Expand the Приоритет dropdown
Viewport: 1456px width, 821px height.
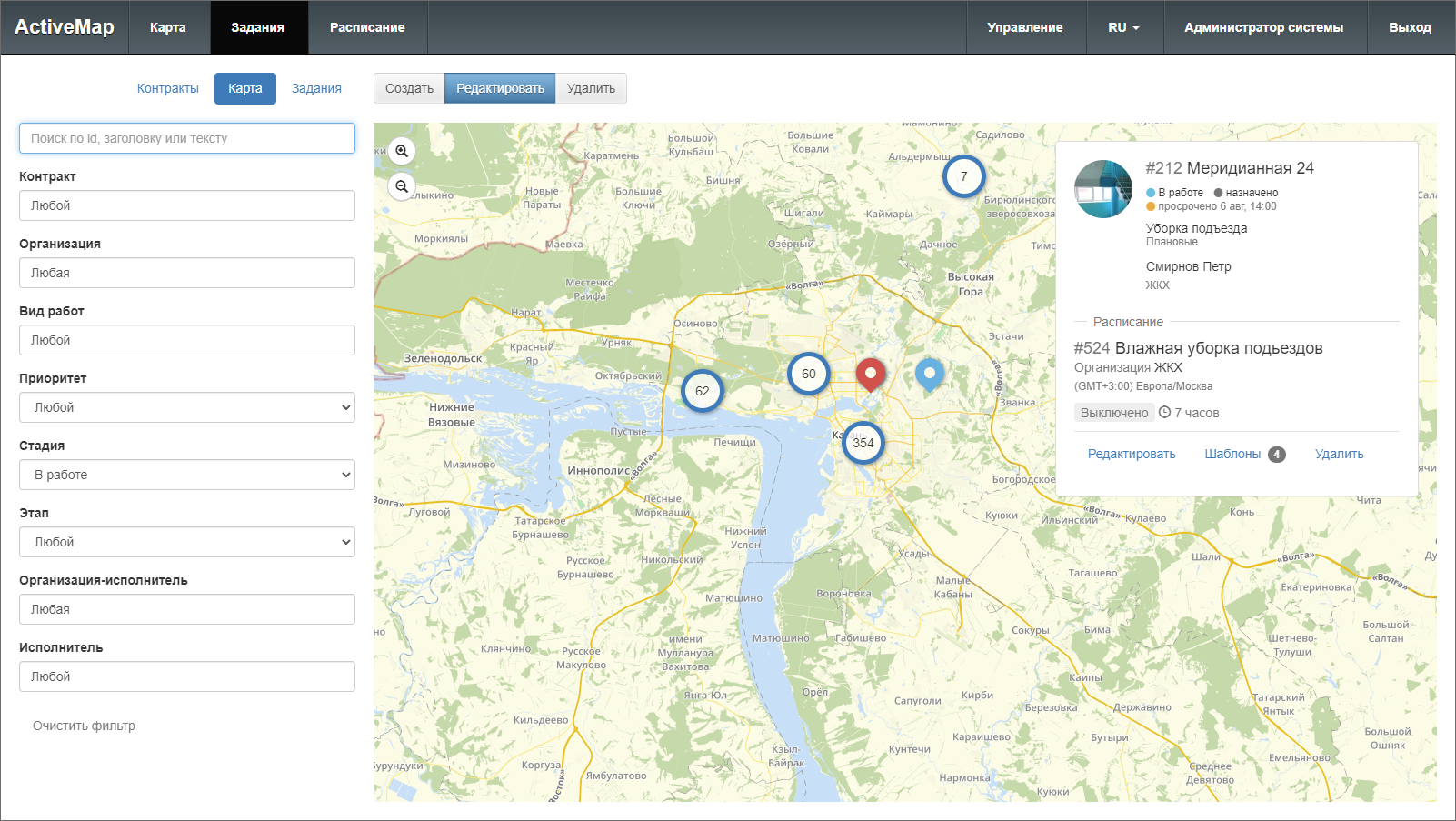(x=187, y=407)
